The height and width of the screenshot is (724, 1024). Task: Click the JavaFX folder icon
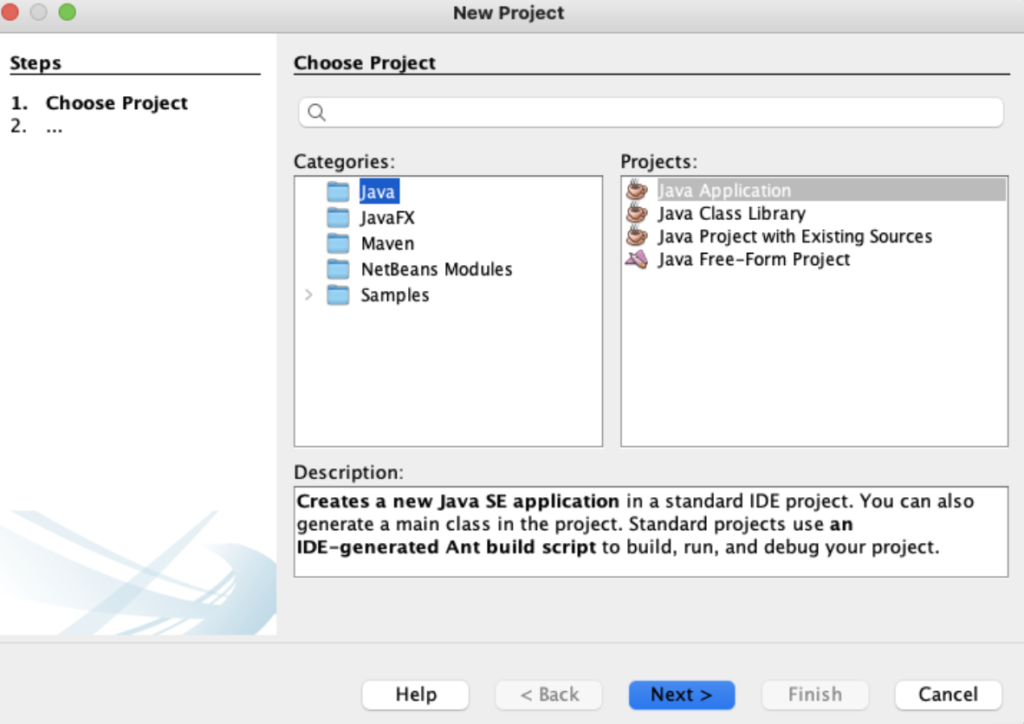point(338,217)
